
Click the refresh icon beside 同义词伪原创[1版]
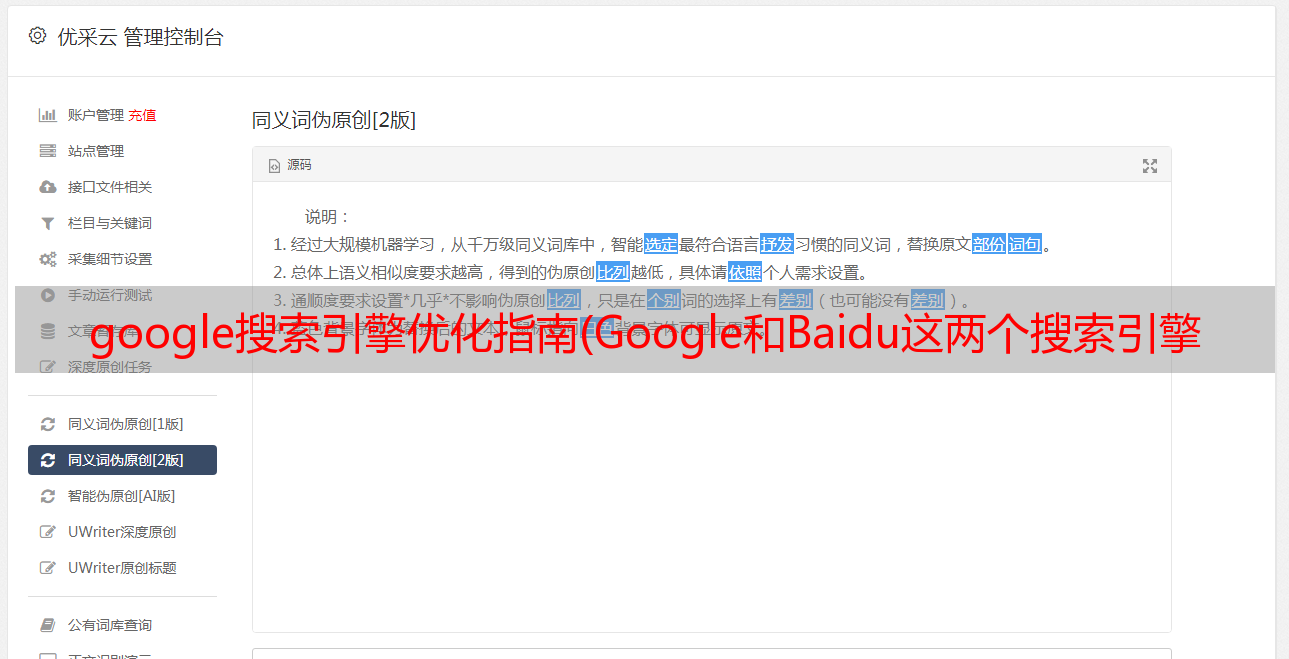[47, 424]
